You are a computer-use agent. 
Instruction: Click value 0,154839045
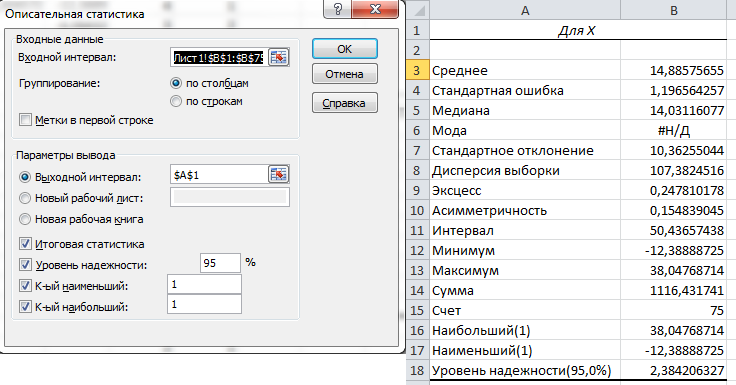click(x=674, y=210)
